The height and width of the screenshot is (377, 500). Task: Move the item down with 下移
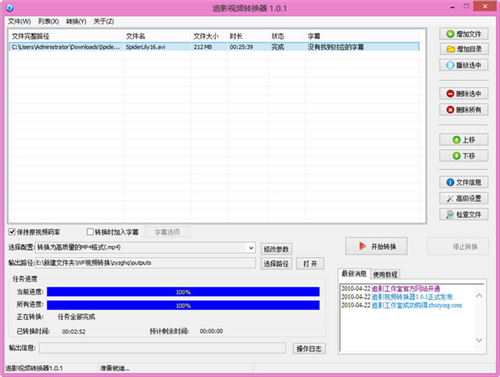464,156
